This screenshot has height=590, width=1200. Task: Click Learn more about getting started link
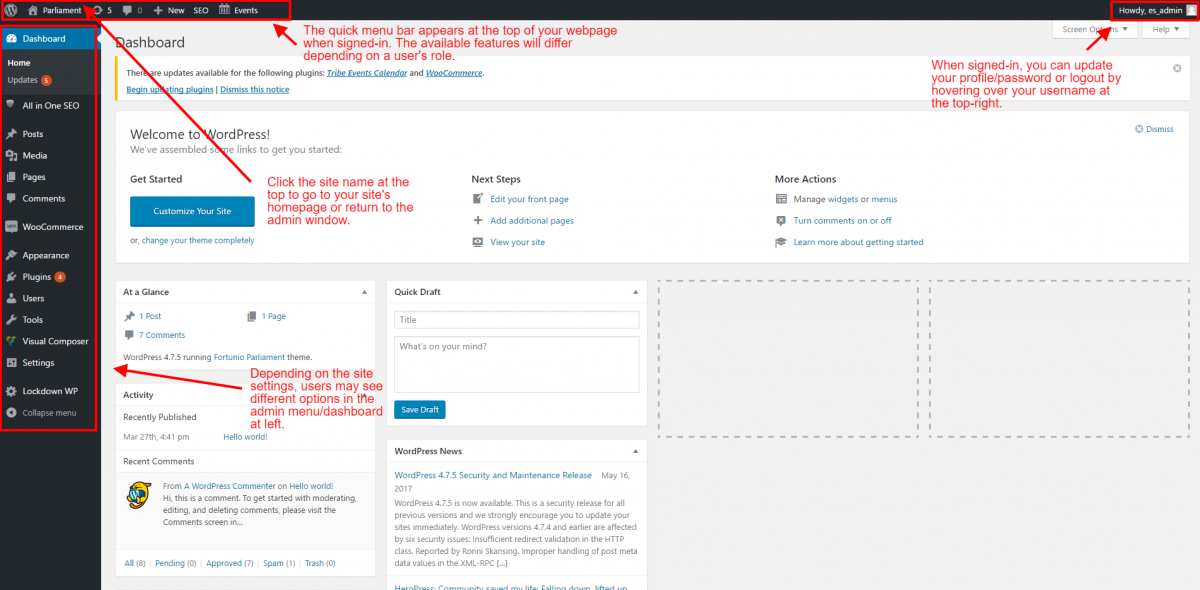(x=858, y=242)
